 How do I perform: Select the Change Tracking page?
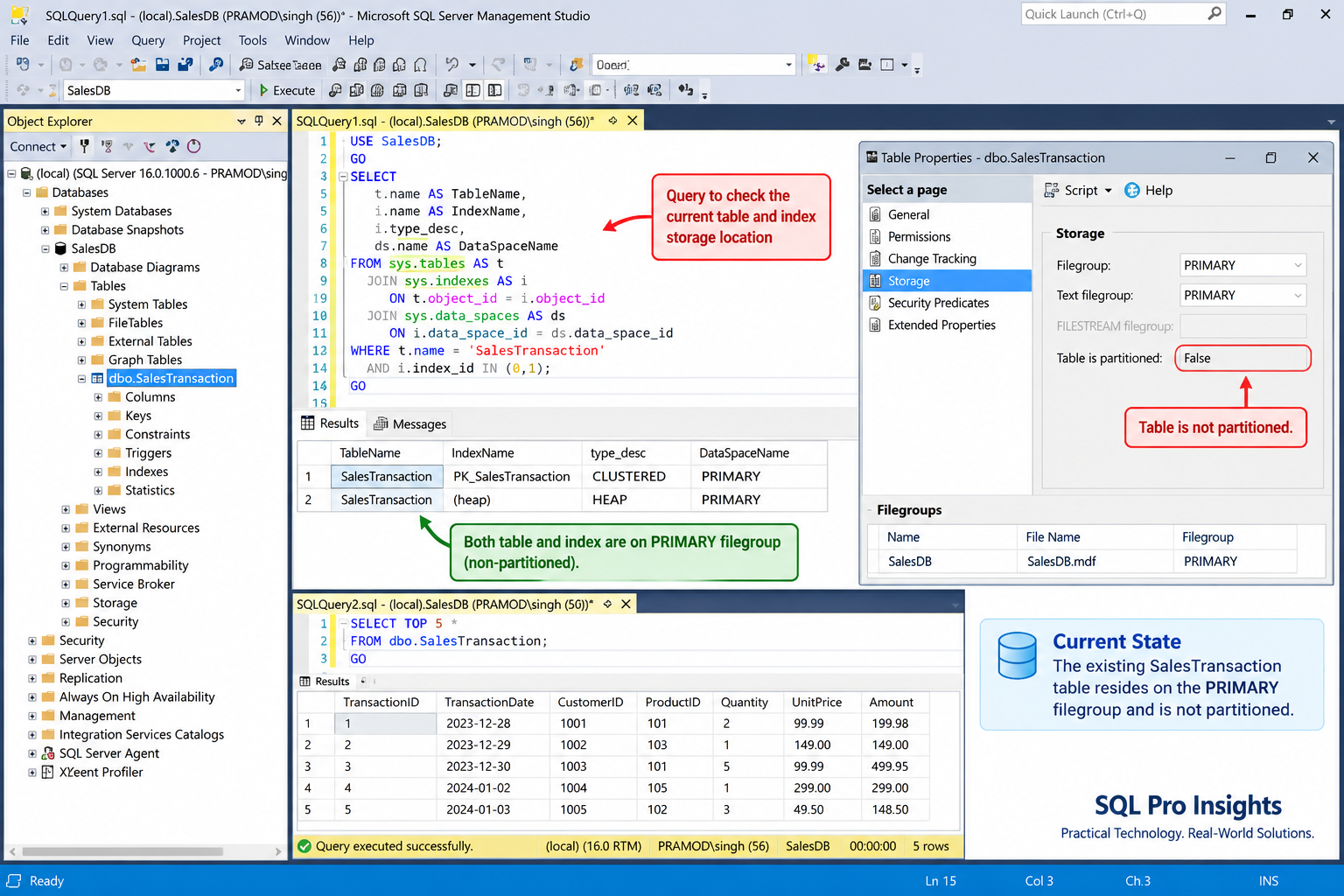(932, 259)
